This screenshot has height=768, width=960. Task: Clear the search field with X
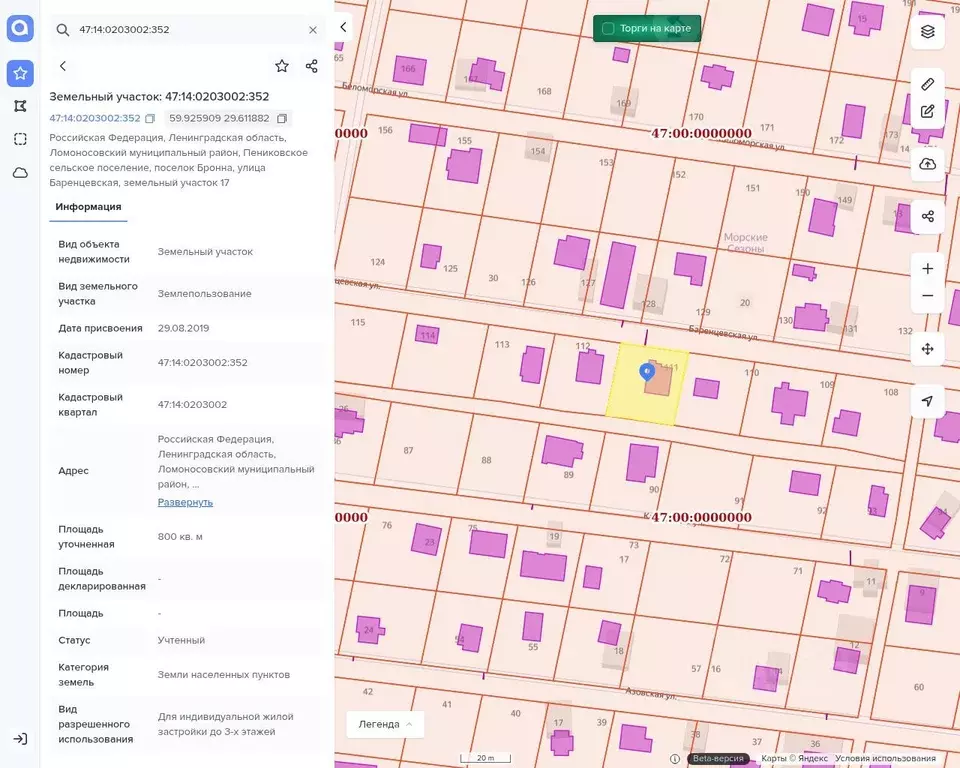(313, 29)
